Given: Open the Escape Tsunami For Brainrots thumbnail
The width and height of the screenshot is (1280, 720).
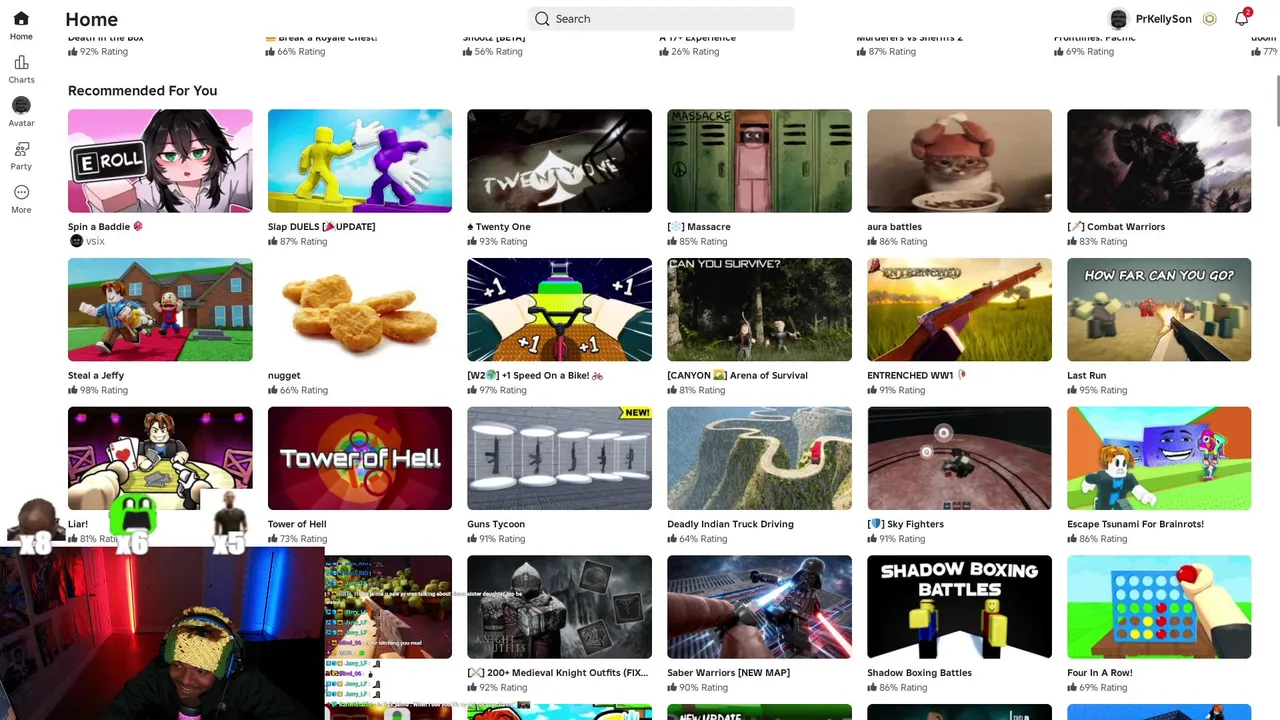Looking at the screenshot, I should point(1159,458).
